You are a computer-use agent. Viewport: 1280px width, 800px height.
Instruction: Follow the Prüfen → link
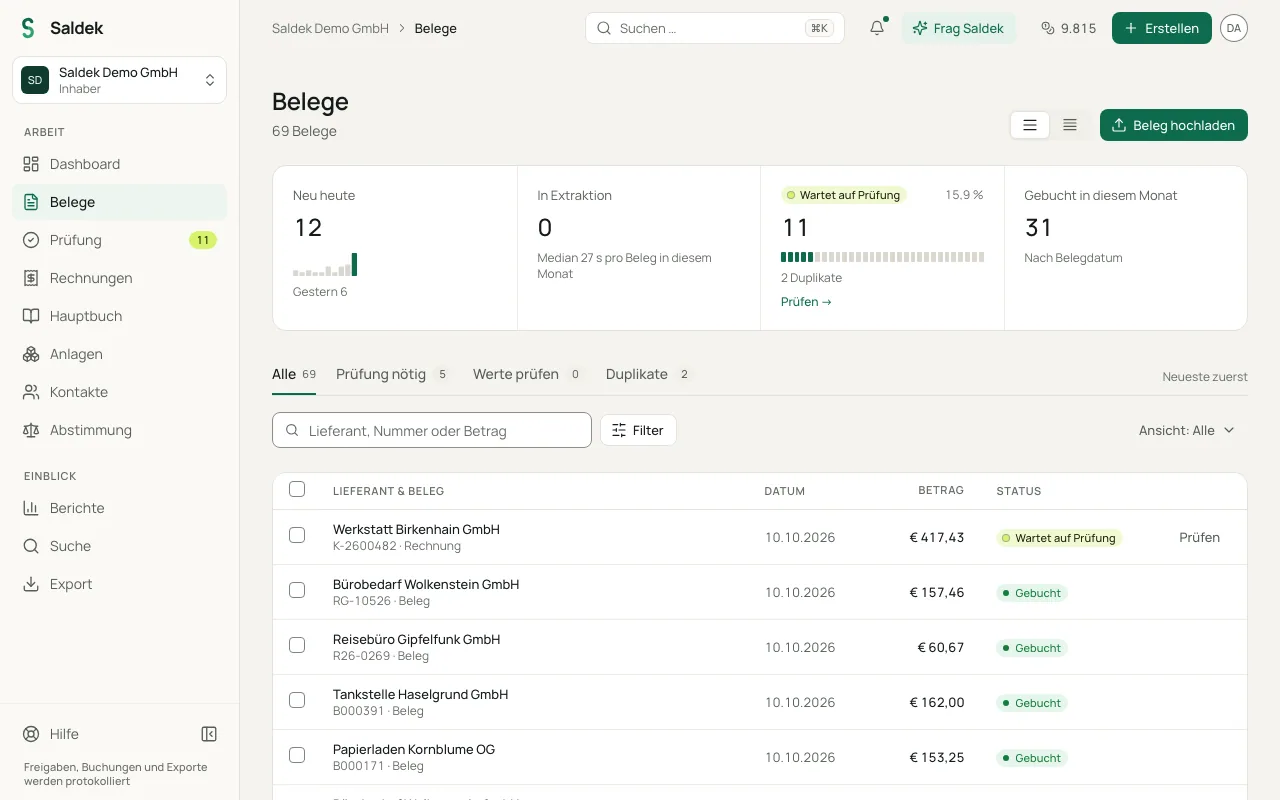tap(806, 302)
